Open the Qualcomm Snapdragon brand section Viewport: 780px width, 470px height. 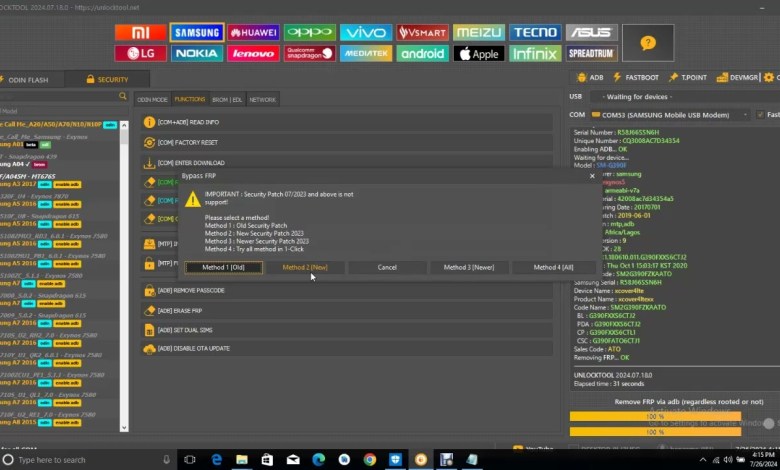[x=309, y=54]
